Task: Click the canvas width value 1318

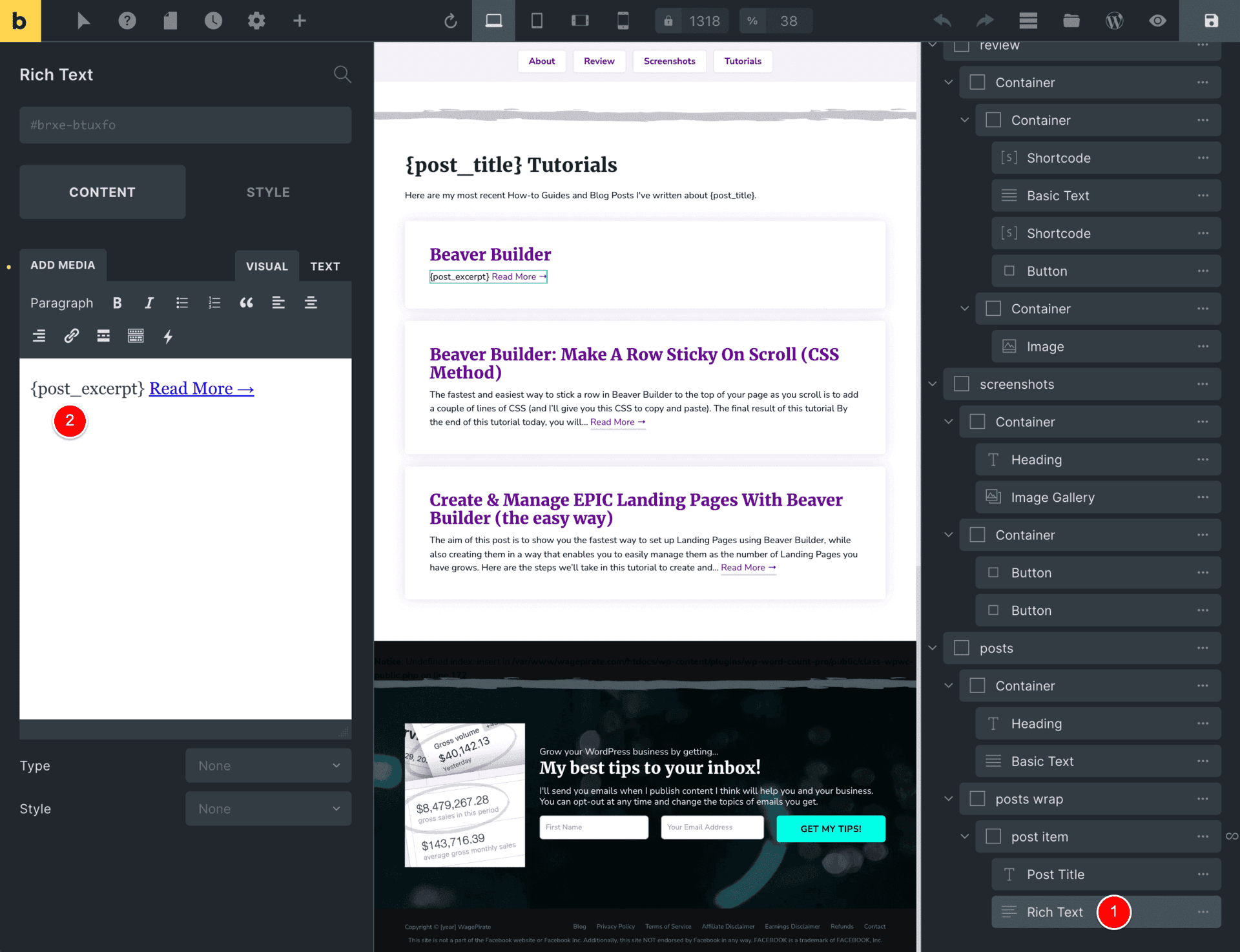Action: [x=704, y=21]
